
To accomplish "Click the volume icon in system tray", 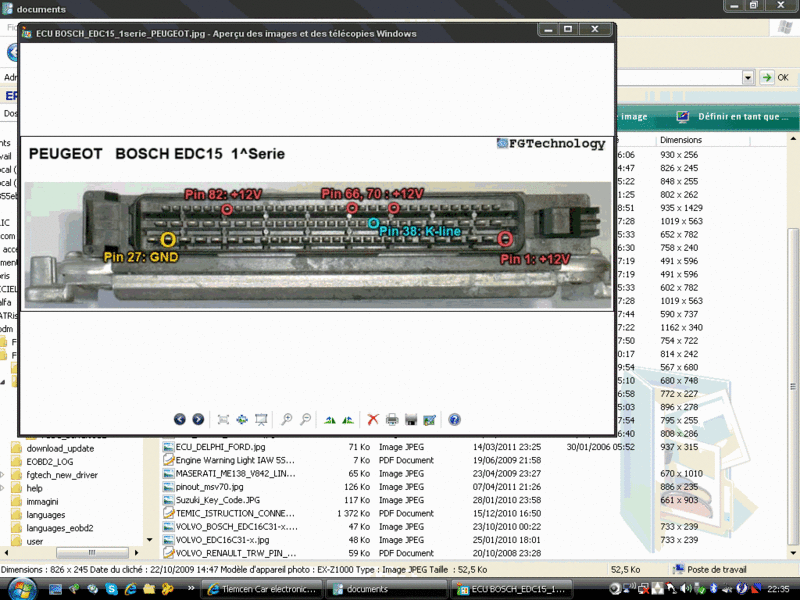I will click(x=686, y=589).
